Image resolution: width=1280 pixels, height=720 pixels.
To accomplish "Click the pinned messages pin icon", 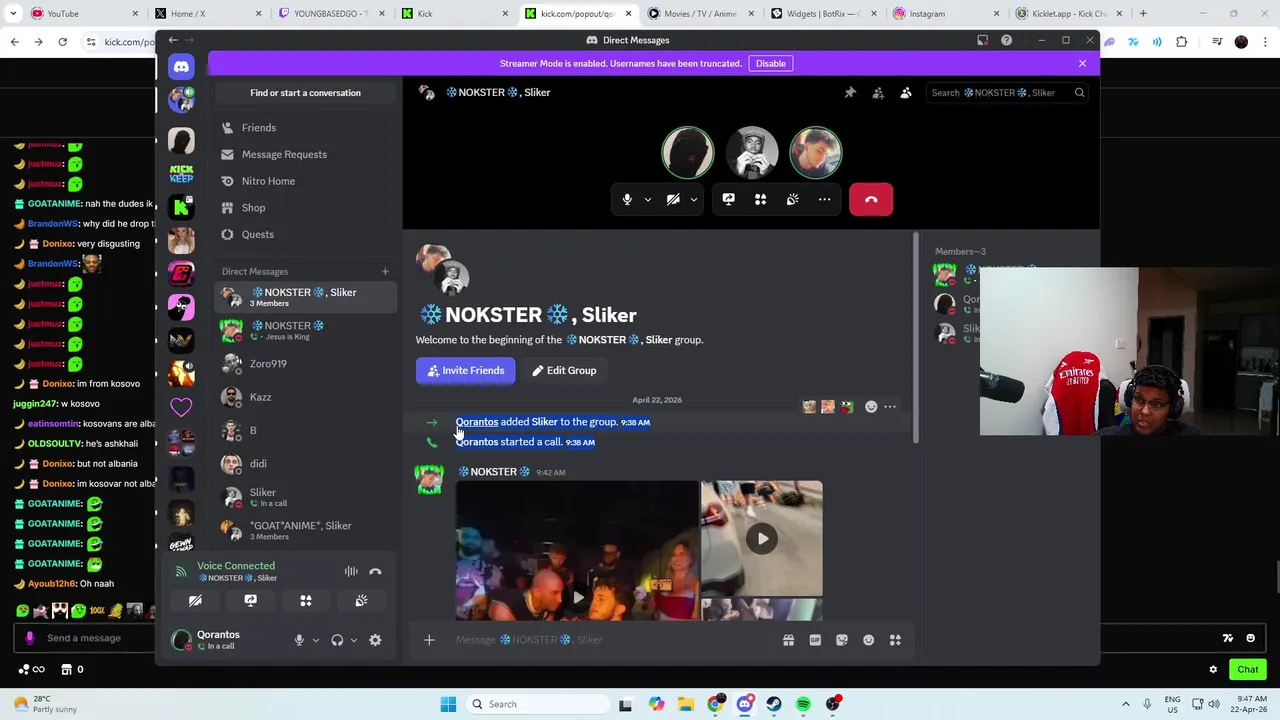I will (850, 93).
